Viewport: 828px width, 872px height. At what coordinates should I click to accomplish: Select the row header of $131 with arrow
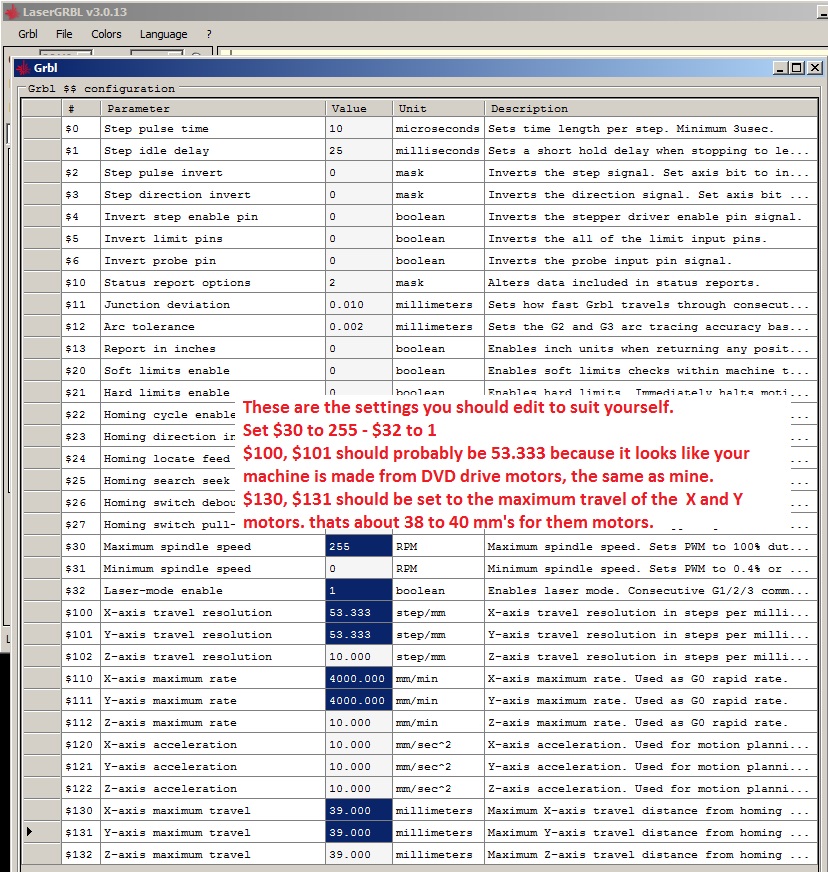pyautogui.click(x=42, y=833)
